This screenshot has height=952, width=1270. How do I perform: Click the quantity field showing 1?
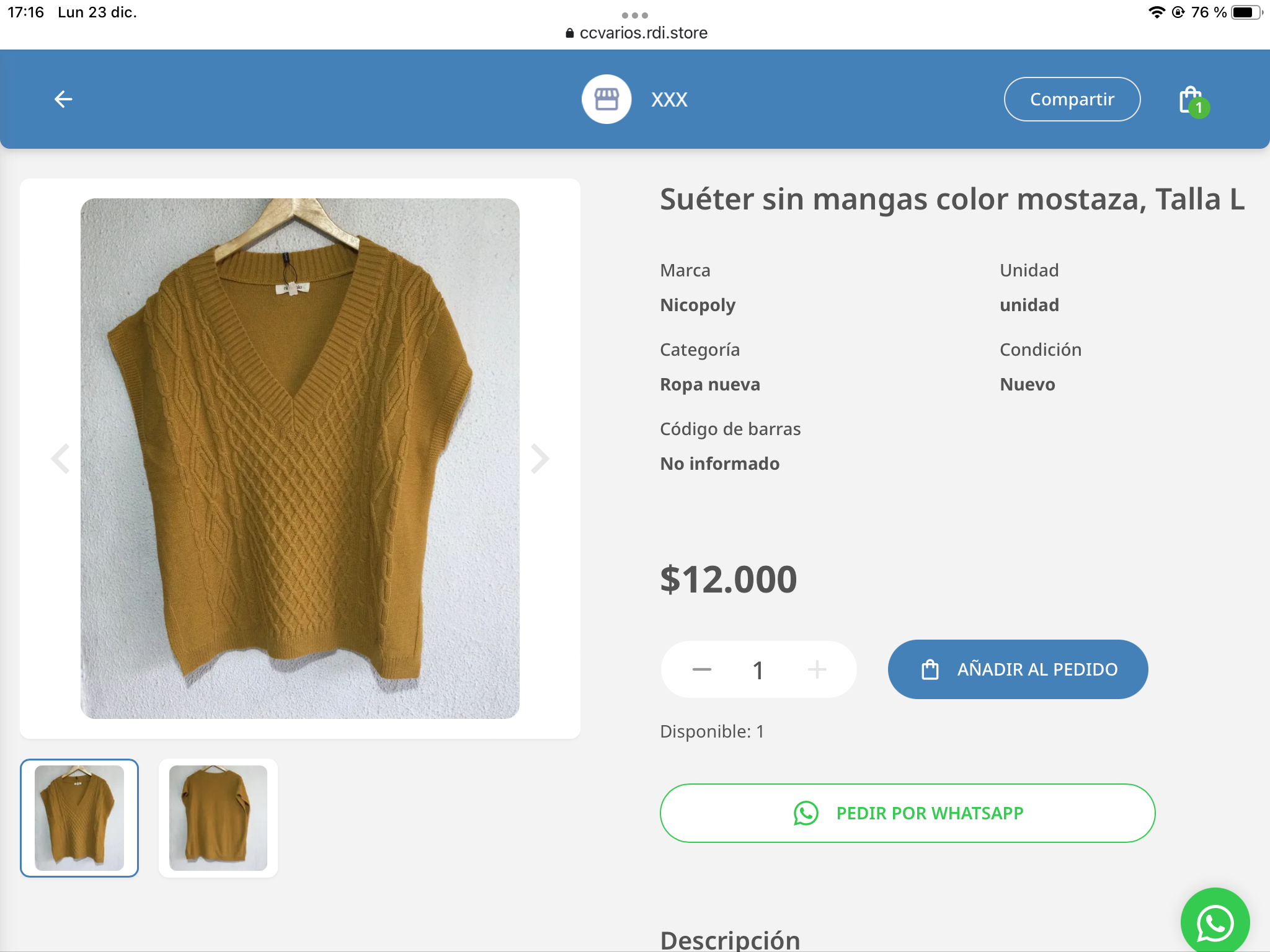(x=758, y=669)
